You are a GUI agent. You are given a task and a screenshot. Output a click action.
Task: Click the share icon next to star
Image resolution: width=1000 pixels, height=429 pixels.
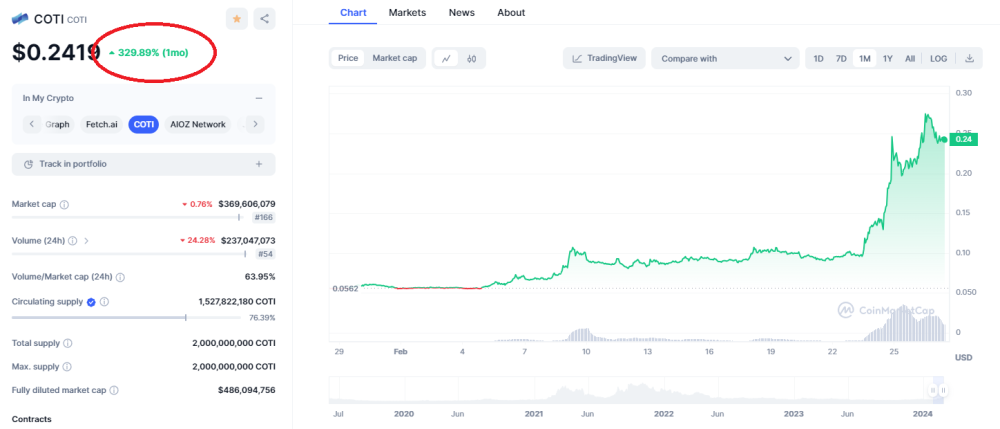pyautogui.click(x=264, y=18)
